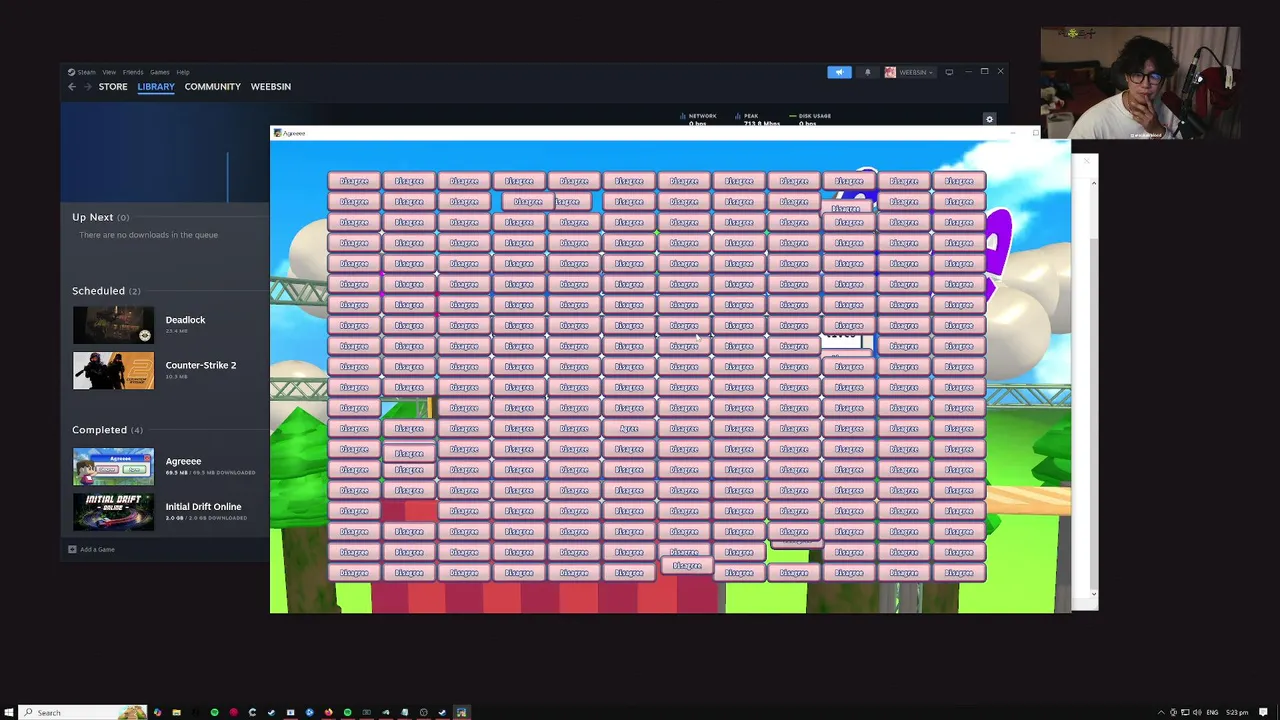The image size is (1280, 720).
Task: Open the Copilot icon on the taskbar
Action: [x=157, y=712]
